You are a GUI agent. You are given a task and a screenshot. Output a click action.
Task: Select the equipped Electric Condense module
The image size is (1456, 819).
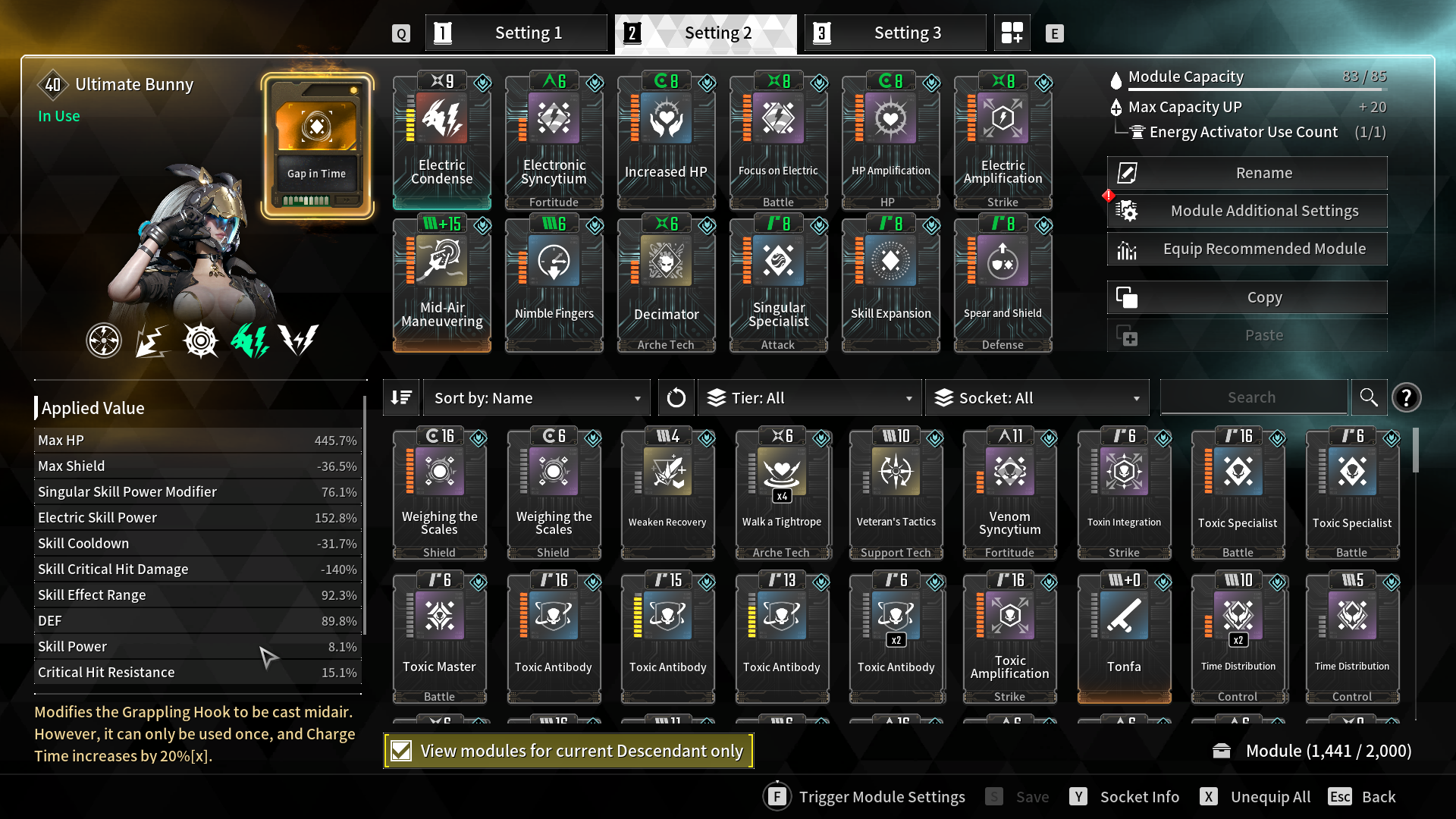pos(442,142)
